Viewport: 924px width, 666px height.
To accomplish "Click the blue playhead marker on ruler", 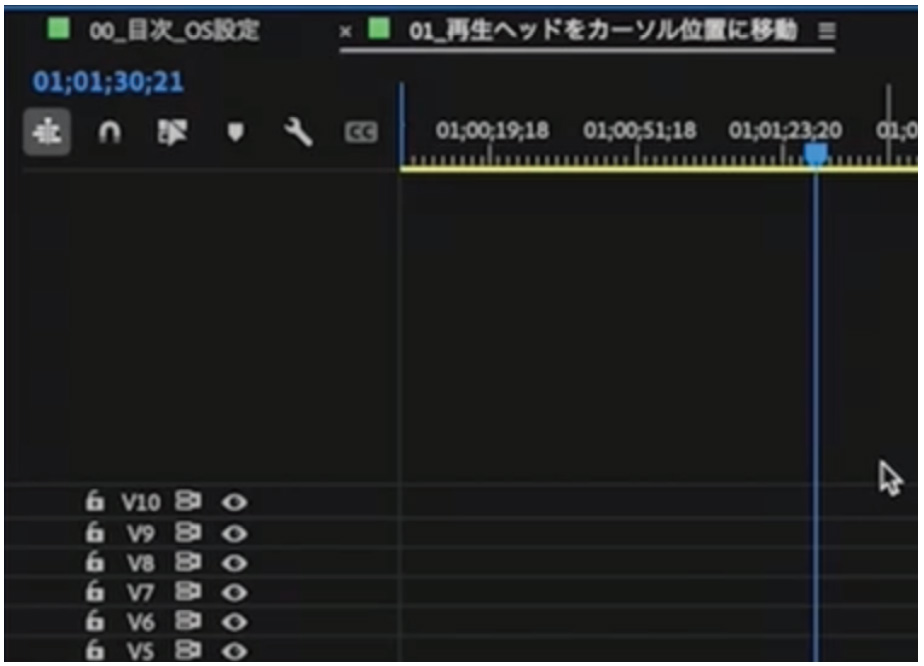I will point(816,153).
